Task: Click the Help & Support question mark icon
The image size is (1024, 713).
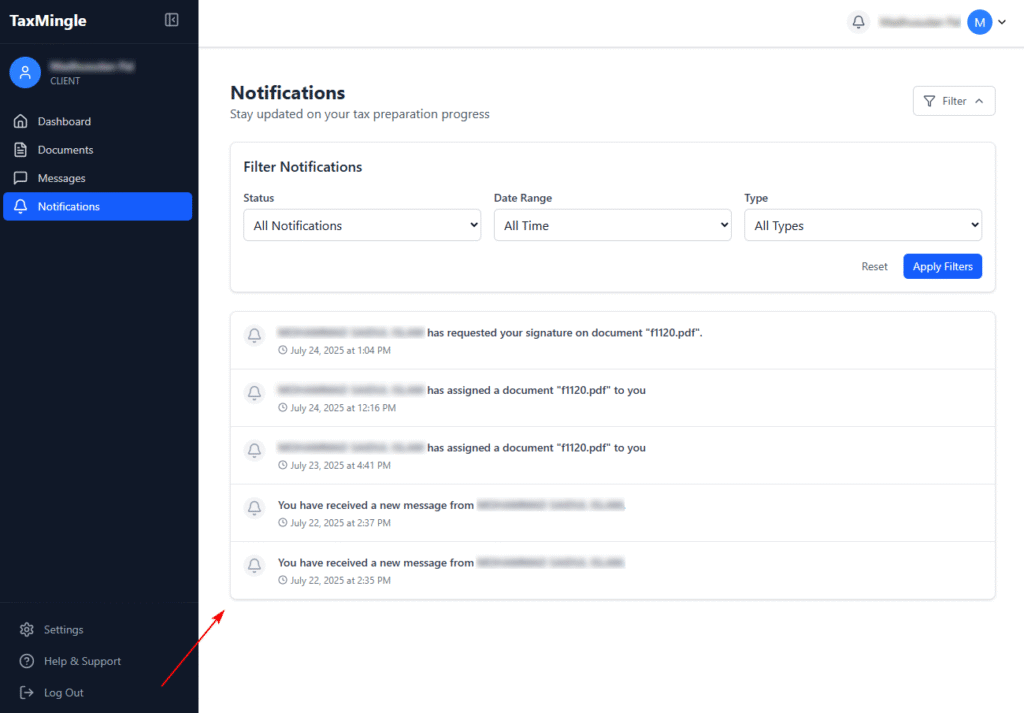Action: (27, 661)
